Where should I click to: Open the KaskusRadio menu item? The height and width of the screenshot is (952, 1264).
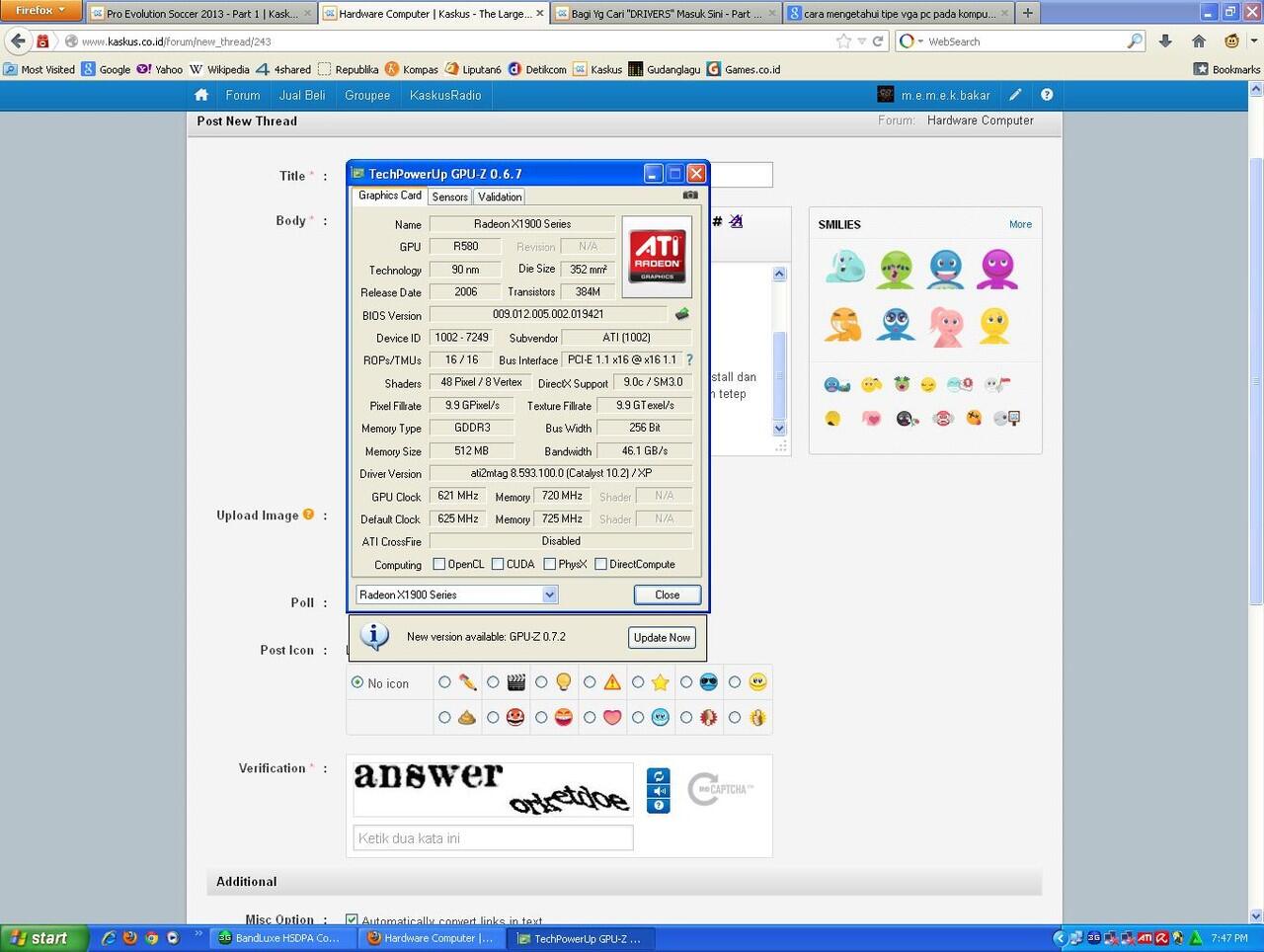[x=445, y=95]
